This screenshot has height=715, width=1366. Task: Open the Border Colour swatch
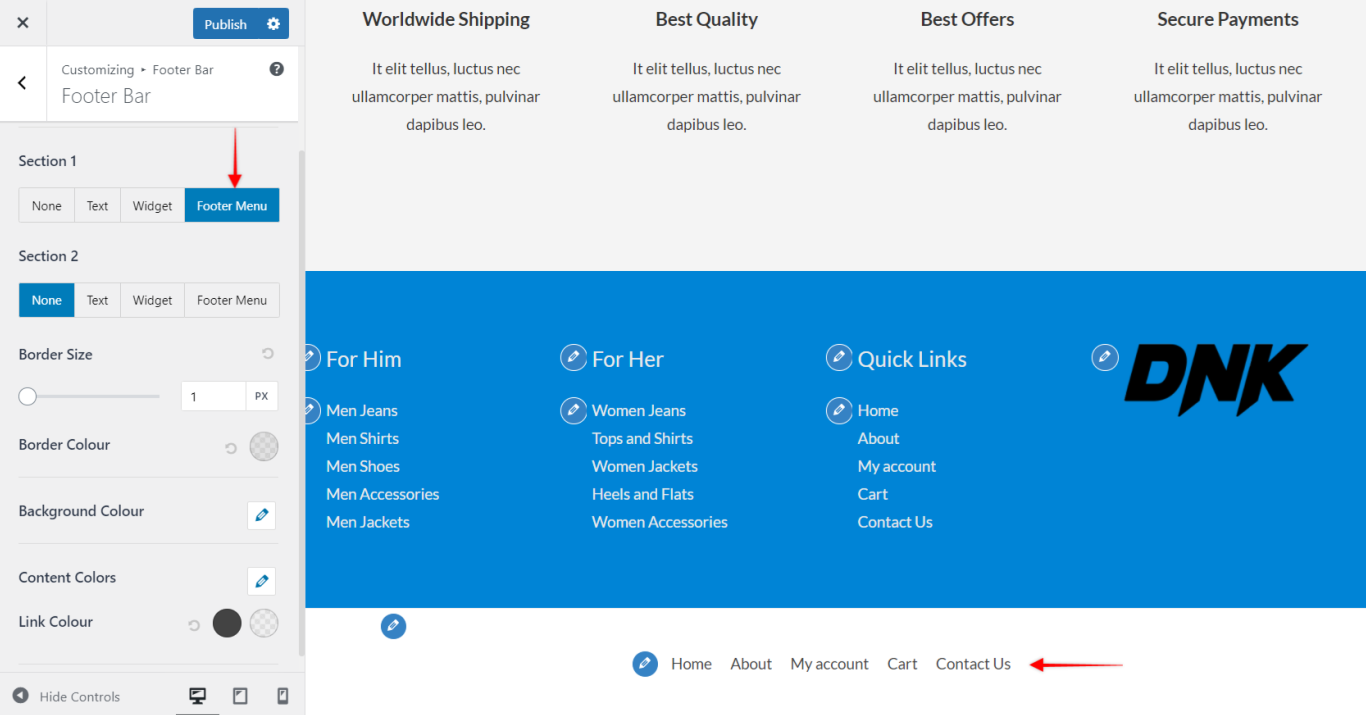263,446
